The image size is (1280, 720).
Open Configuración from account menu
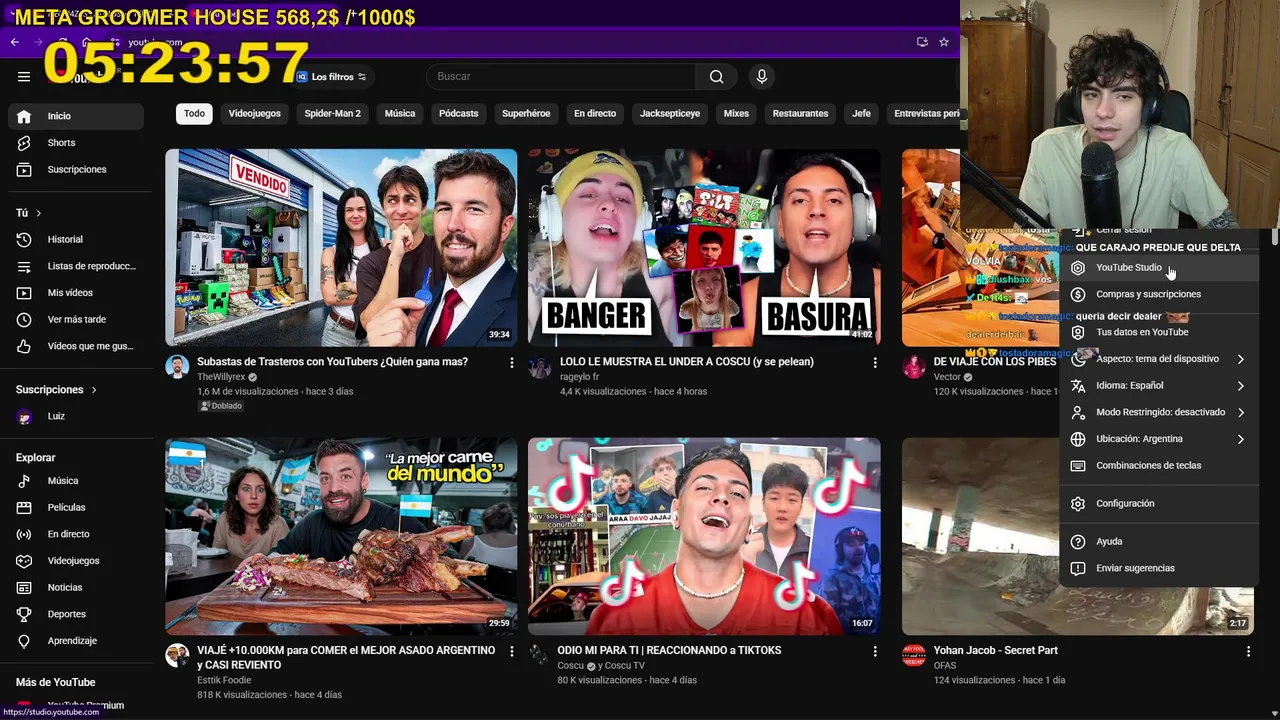1158,504
